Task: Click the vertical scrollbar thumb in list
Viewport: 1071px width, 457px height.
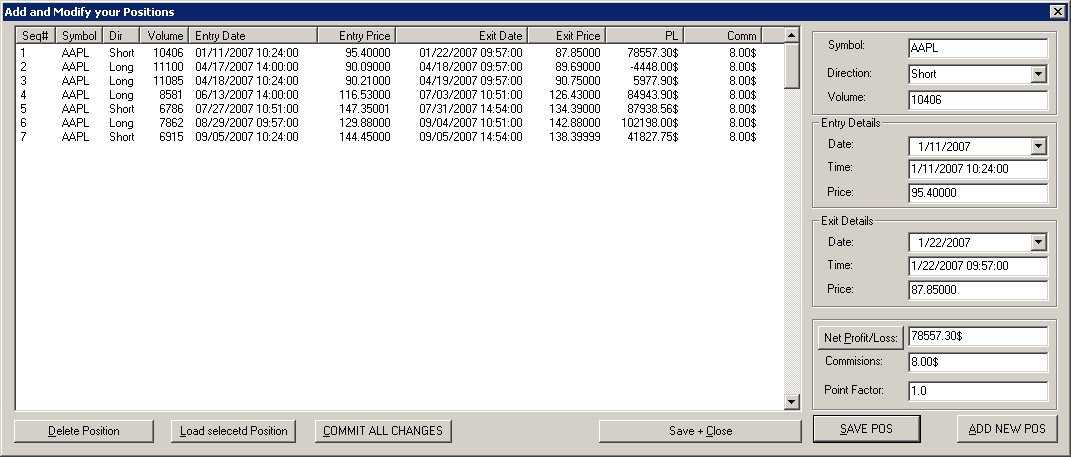Action: point(792,66)
